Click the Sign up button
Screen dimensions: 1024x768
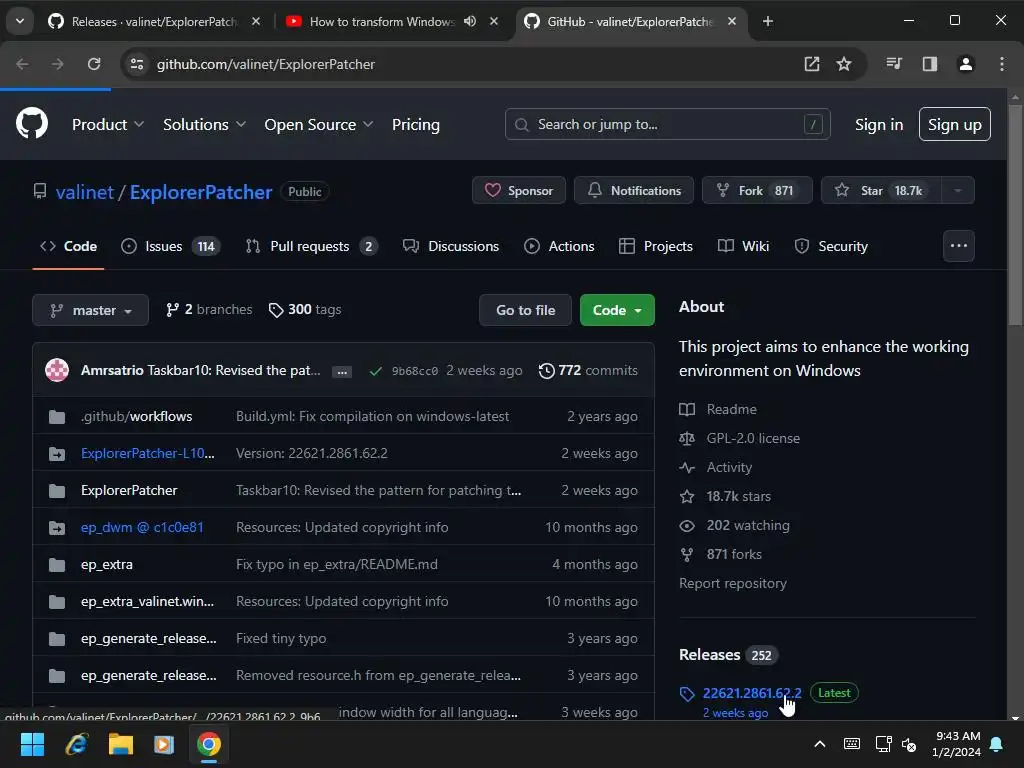[x=955, y=124]
